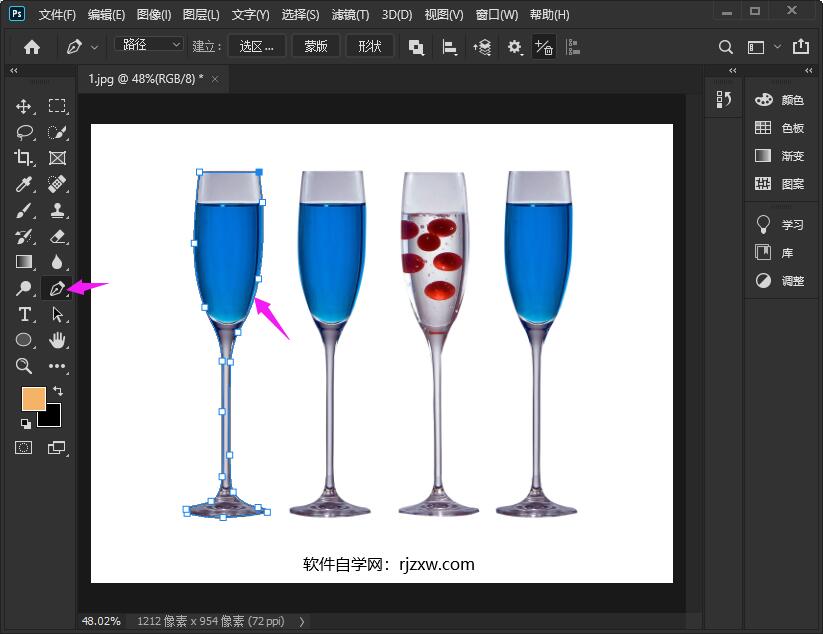Select the Path Selection tool
Viewport: 823px width, 634px height.
coord(57,314)
